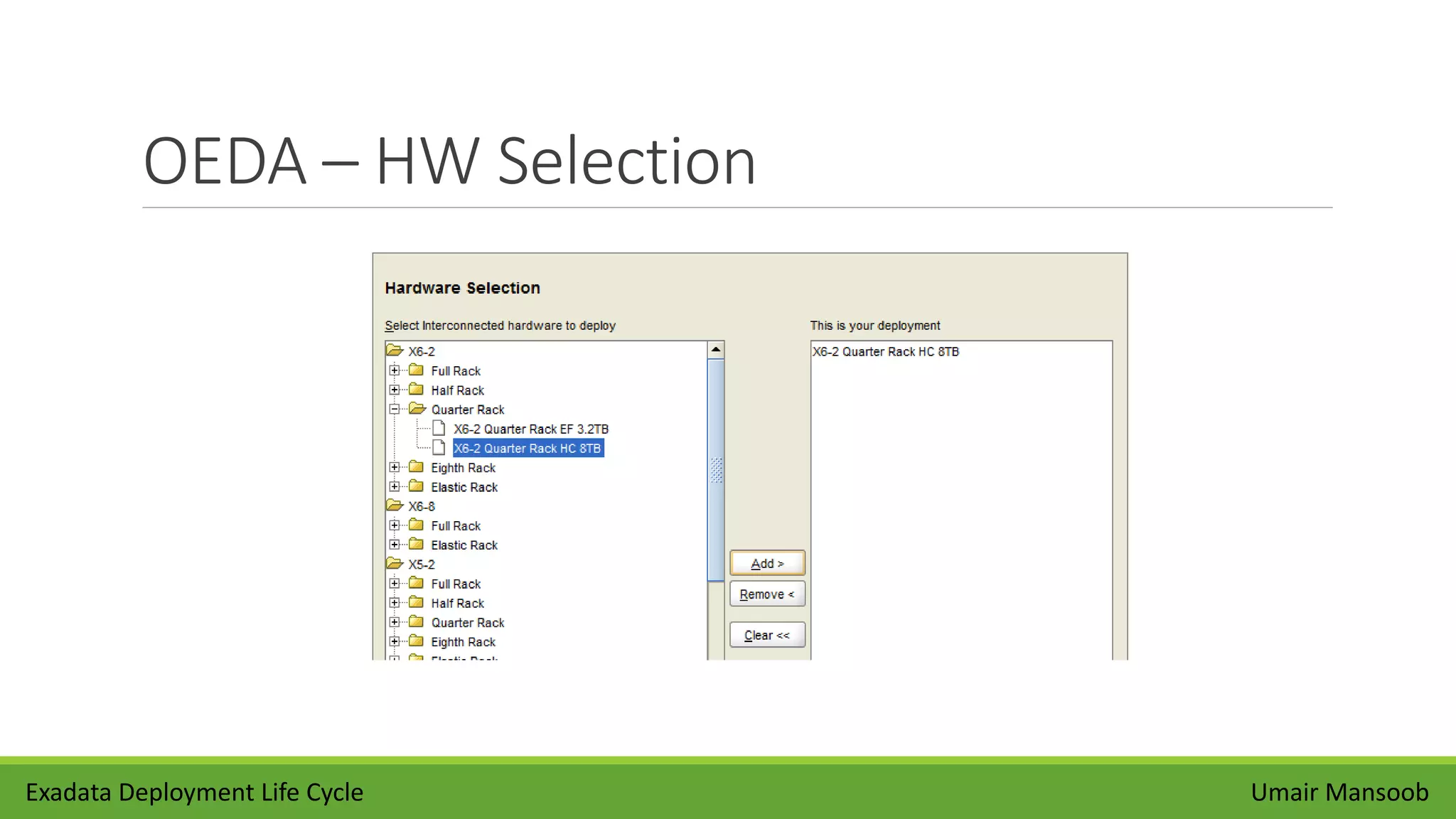1456x819 pixels.
Task: Select Half Rack label under X5-2
Action: [457, 603]
